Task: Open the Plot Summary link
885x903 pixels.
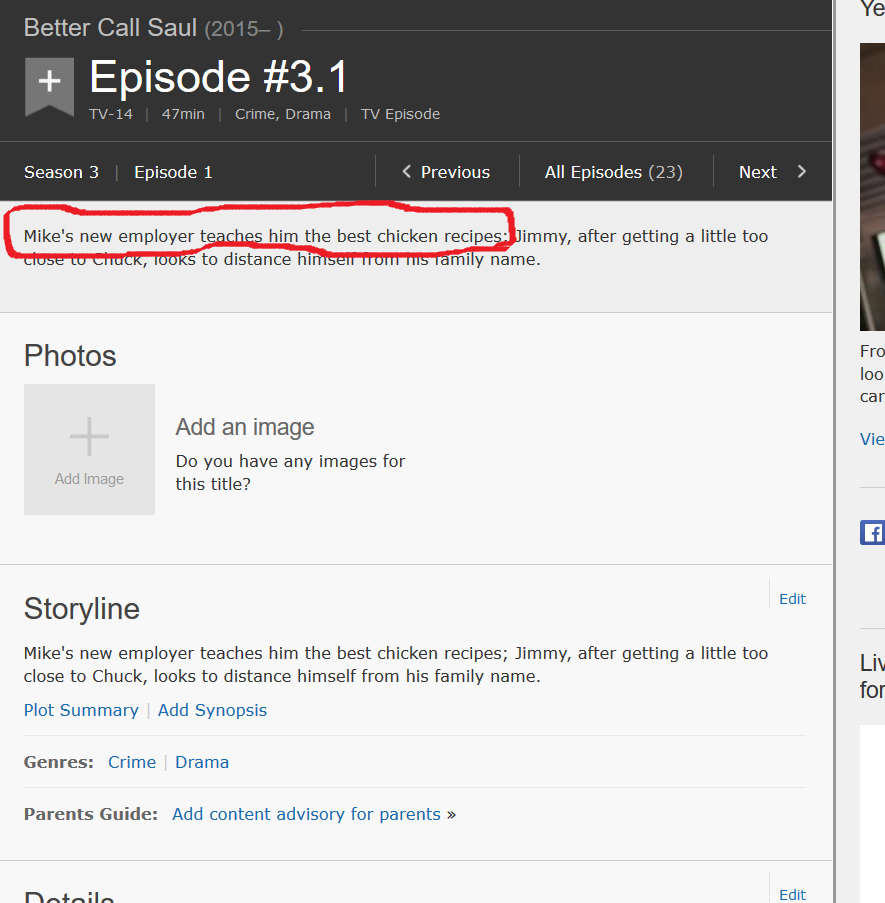Action: pos(81,710)
